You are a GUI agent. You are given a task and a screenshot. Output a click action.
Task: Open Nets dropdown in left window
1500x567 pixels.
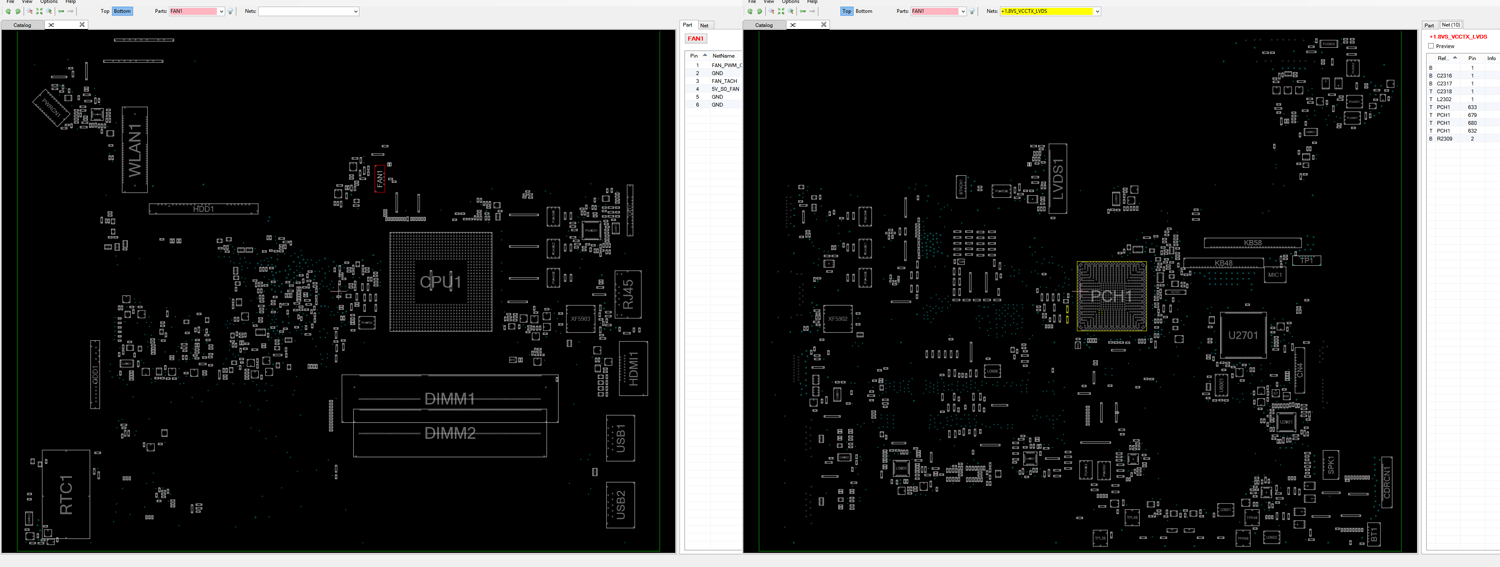[355, 11]
